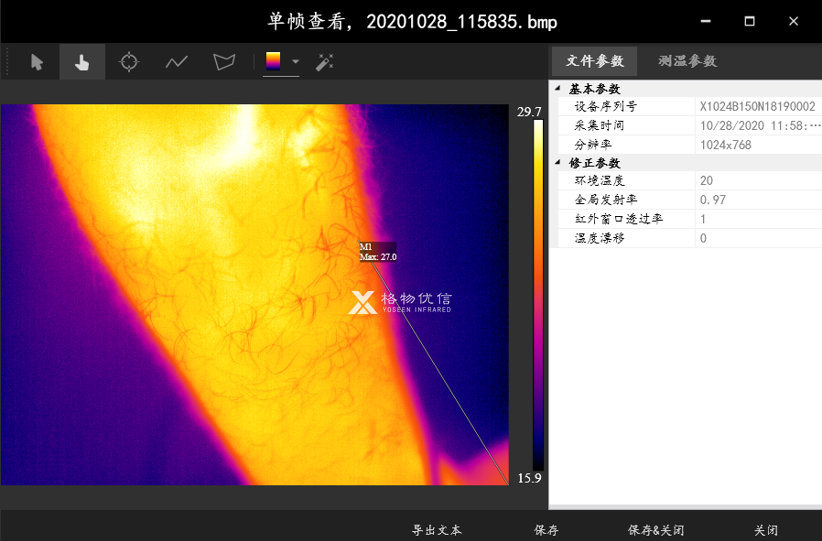
Task: Click the temperature color scale bar
Action: (538, 295)
